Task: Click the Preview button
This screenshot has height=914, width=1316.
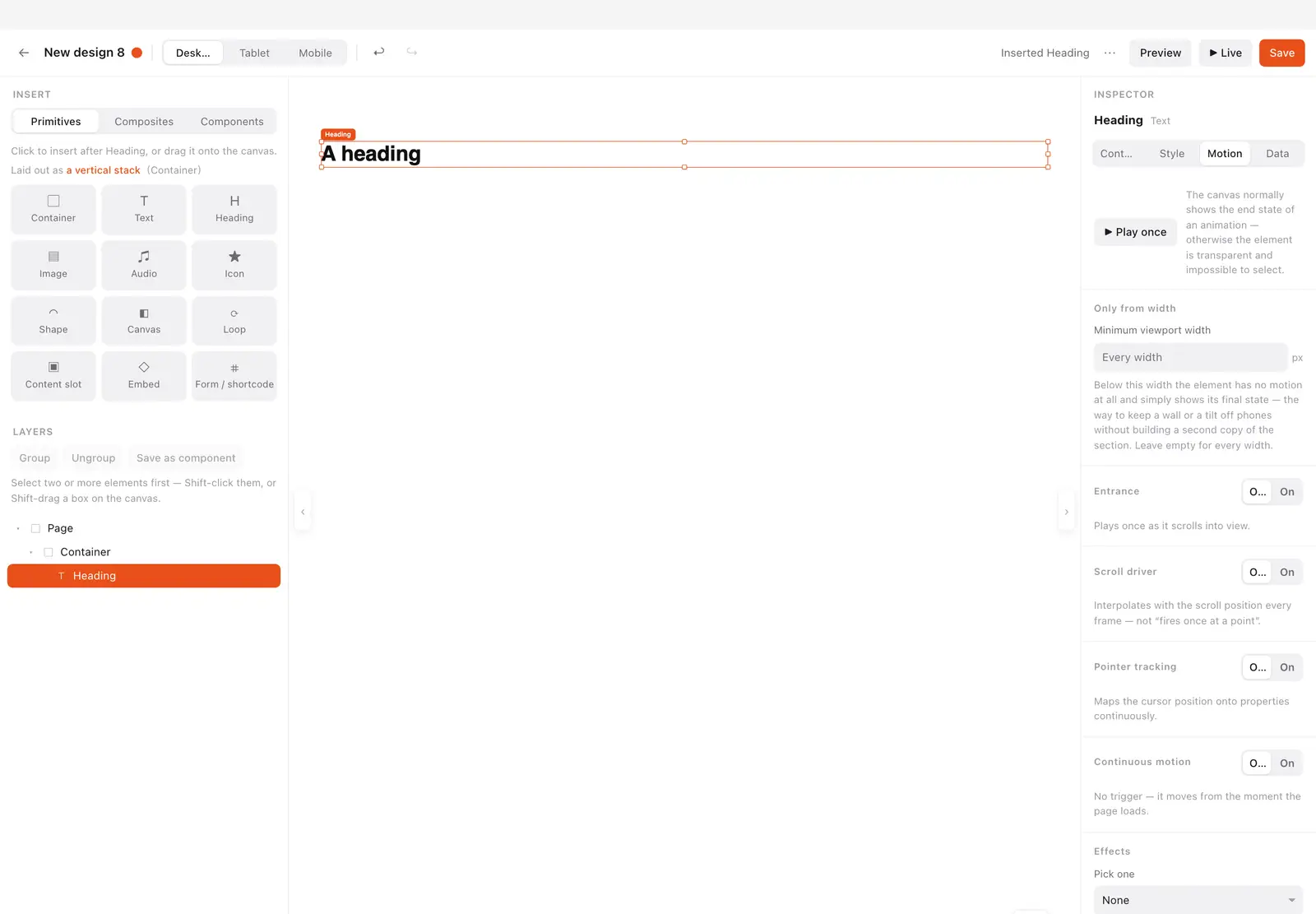Action: [x=1161, y=53]
